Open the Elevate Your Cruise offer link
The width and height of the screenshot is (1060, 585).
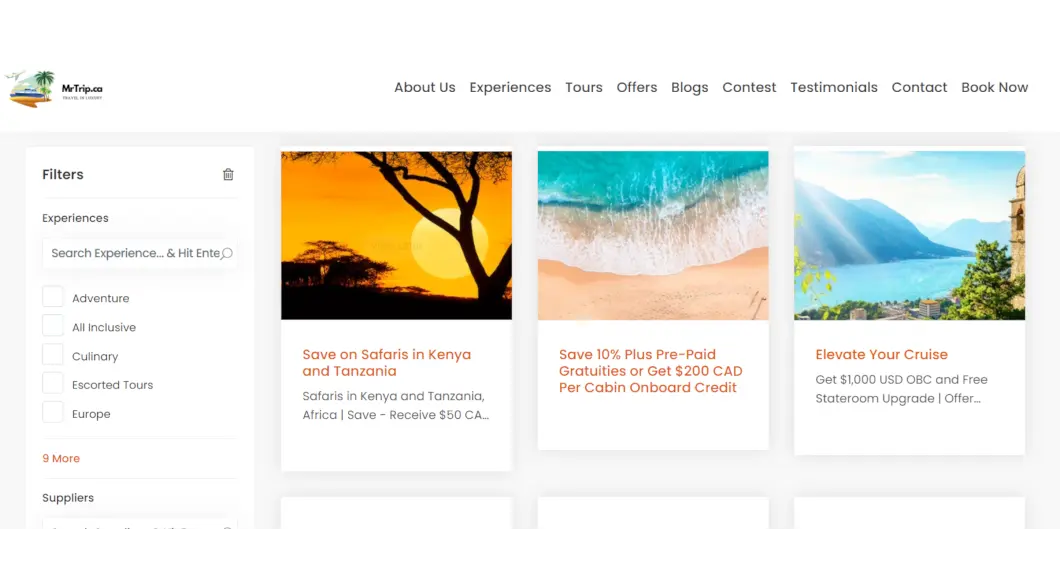tap(881, 354)
